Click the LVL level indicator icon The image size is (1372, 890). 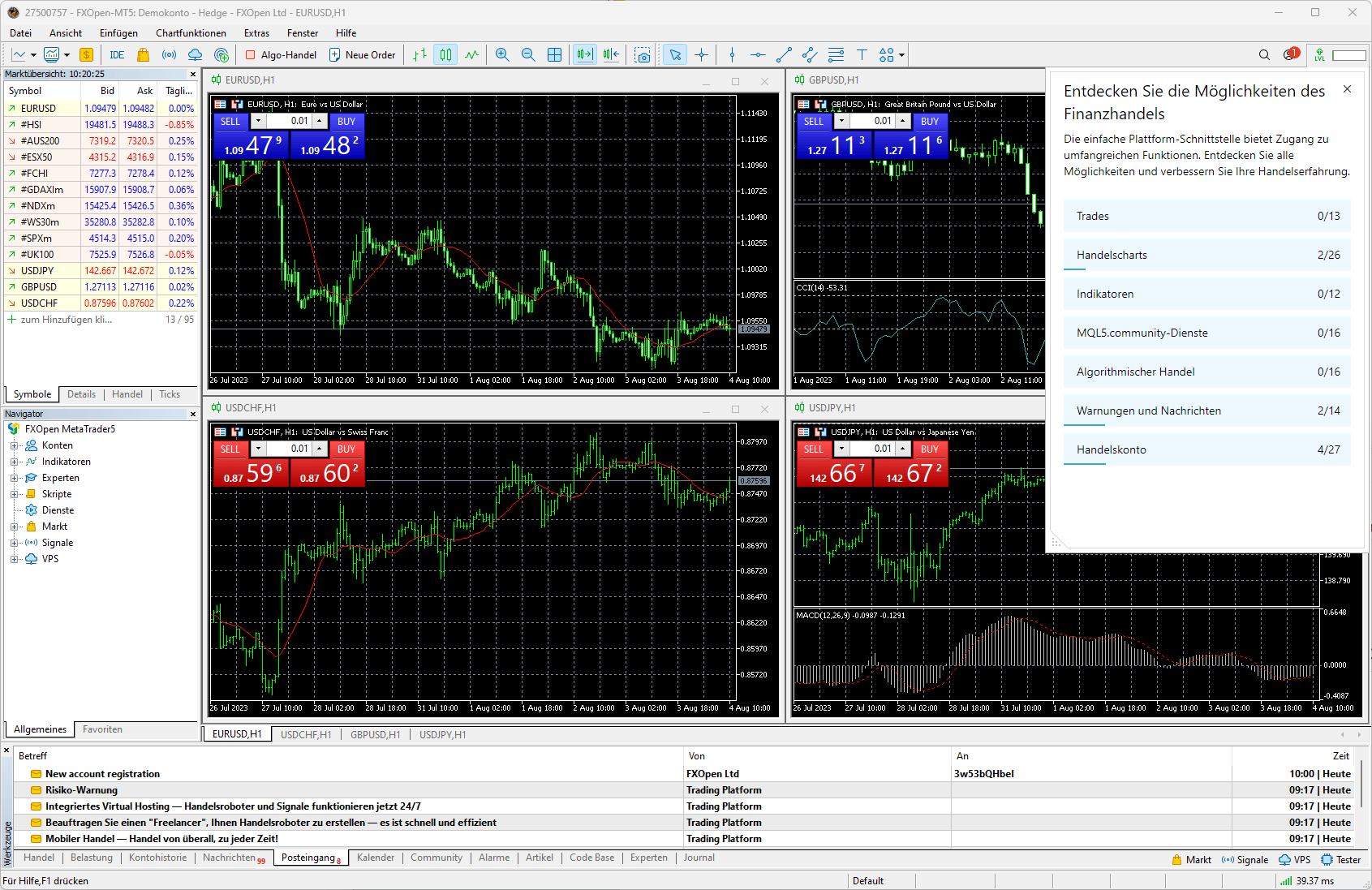coord(1319,55)
